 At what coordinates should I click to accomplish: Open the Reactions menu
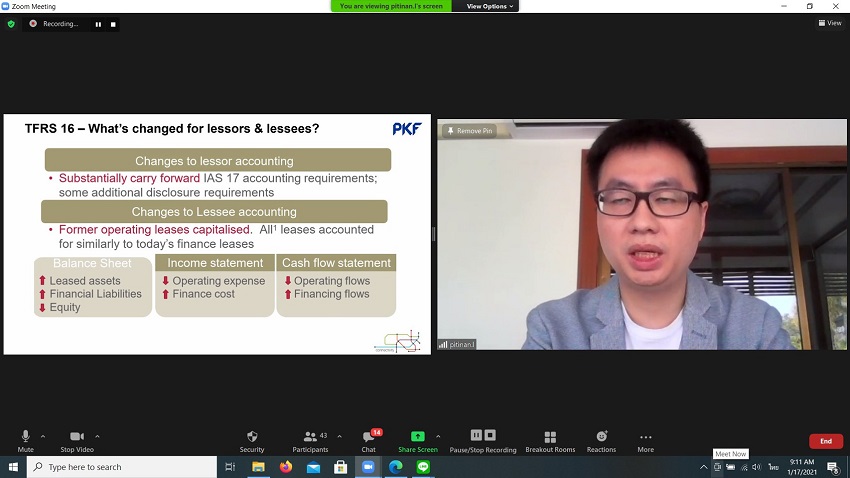(x=601, y=440)
